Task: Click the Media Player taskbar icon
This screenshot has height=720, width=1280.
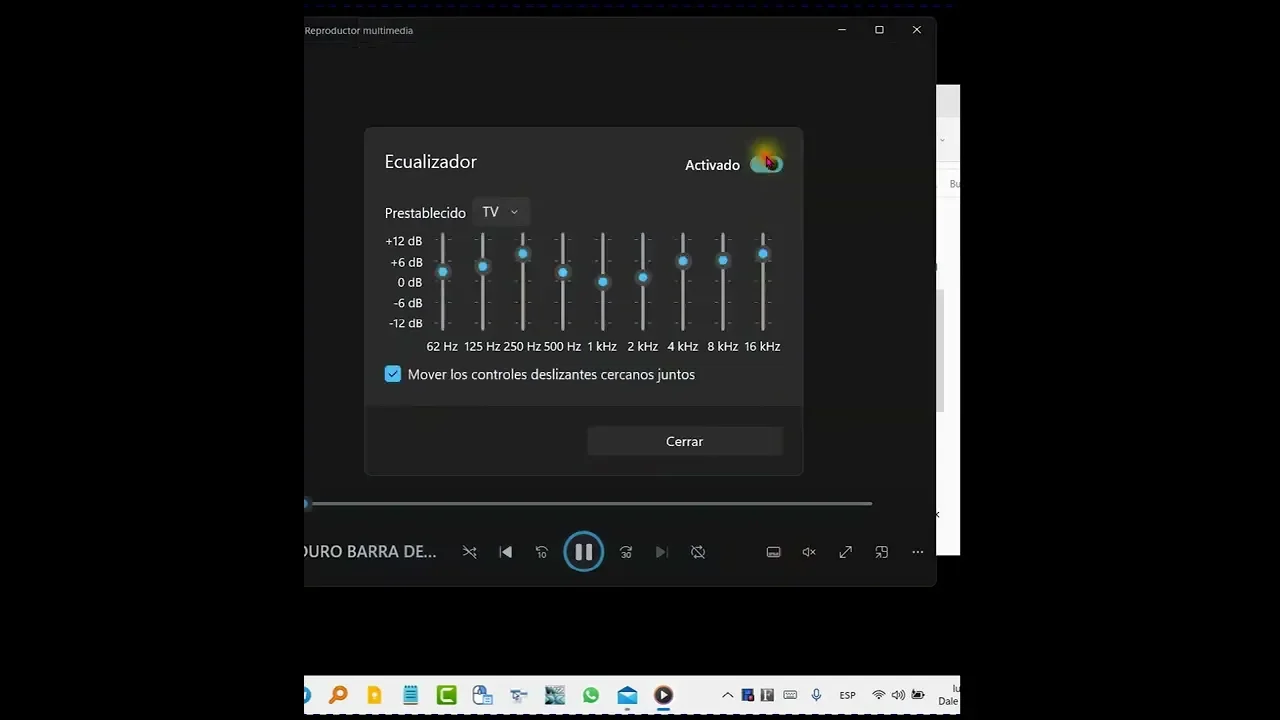Action: tap(663, 695)
